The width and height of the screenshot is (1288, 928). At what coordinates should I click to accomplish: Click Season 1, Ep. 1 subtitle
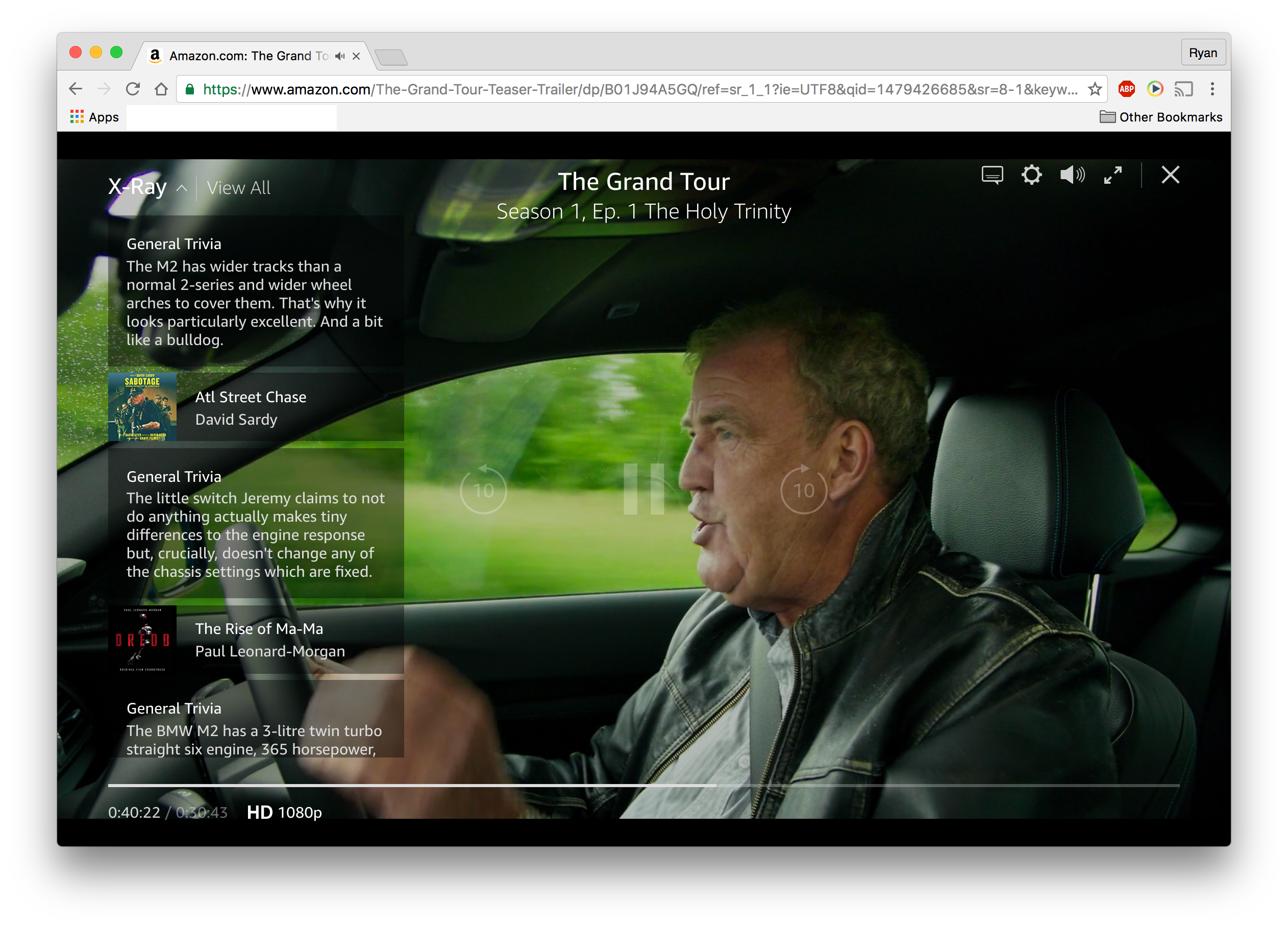tap(643, 211)
